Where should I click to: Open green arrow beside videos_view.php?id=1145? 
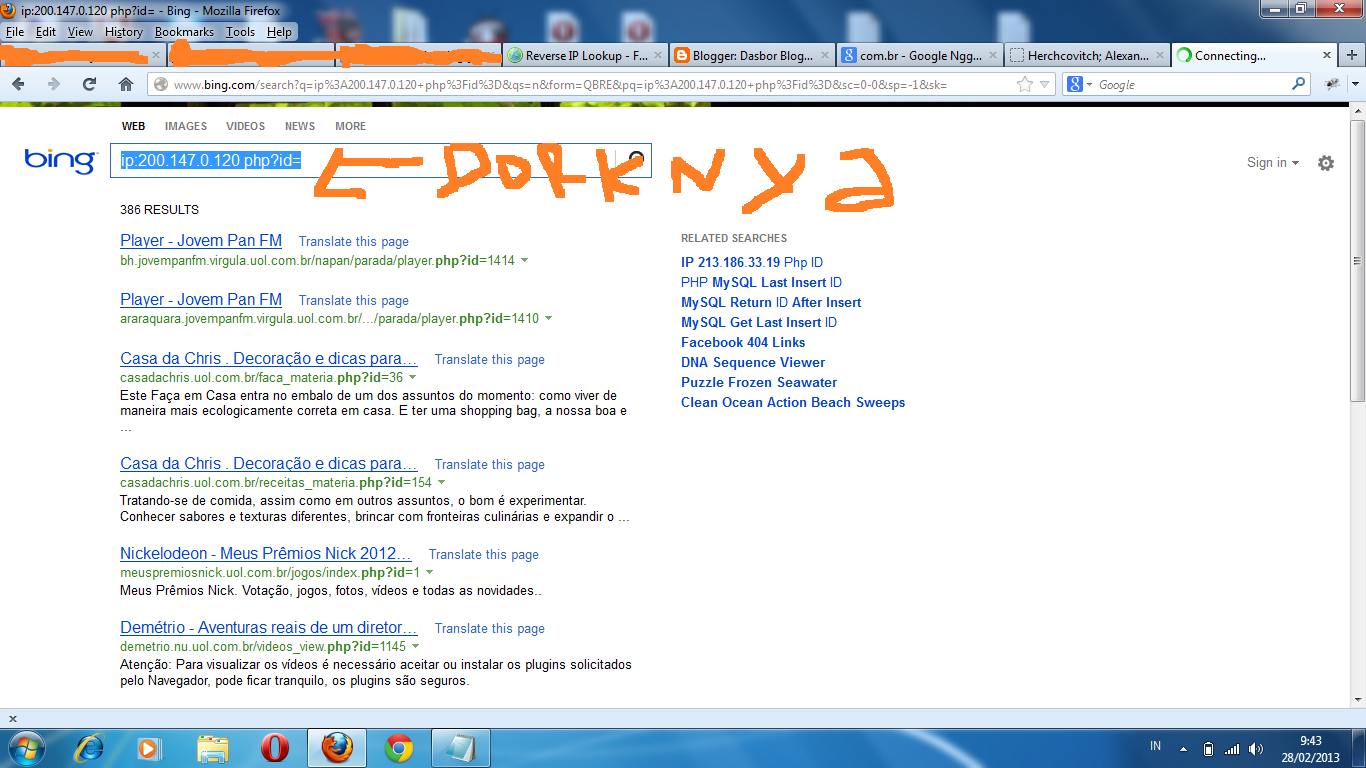click(x=415, y=647)
